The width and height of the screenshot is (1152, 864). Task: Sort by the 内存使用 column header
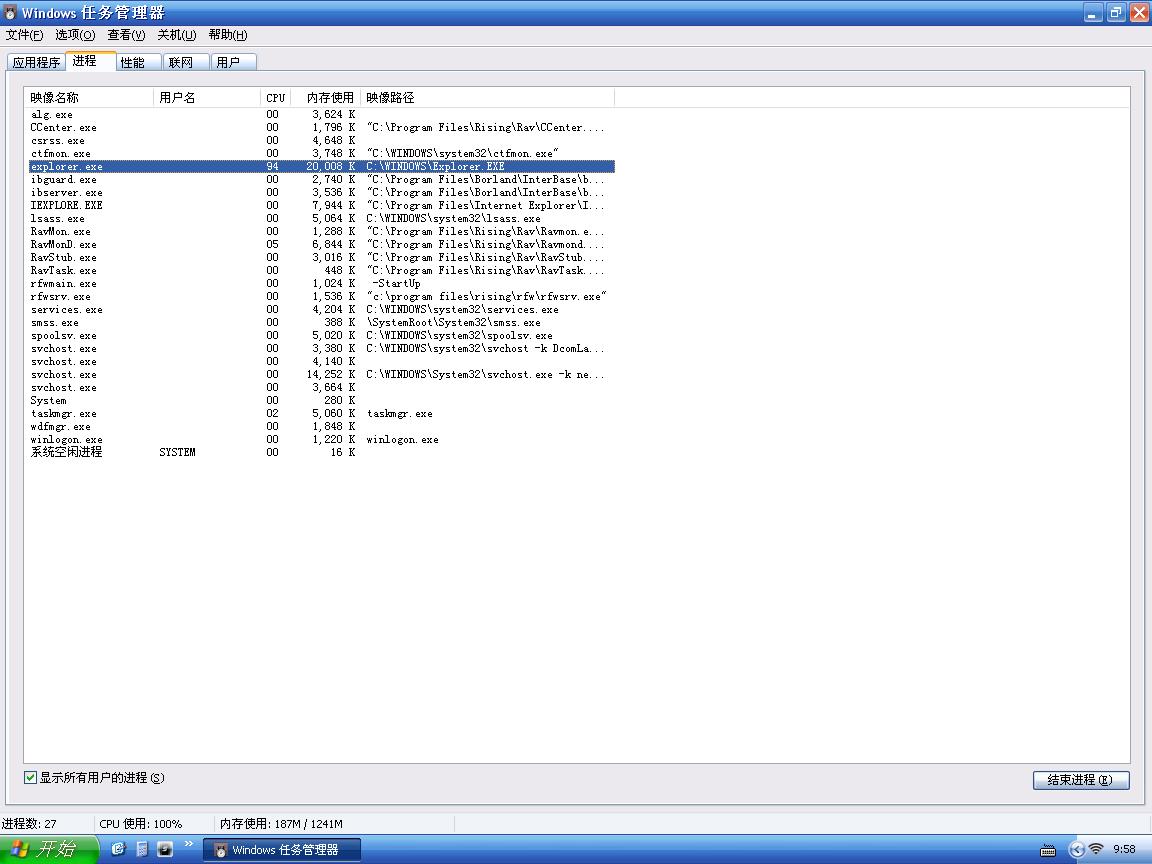pos(325,97)
